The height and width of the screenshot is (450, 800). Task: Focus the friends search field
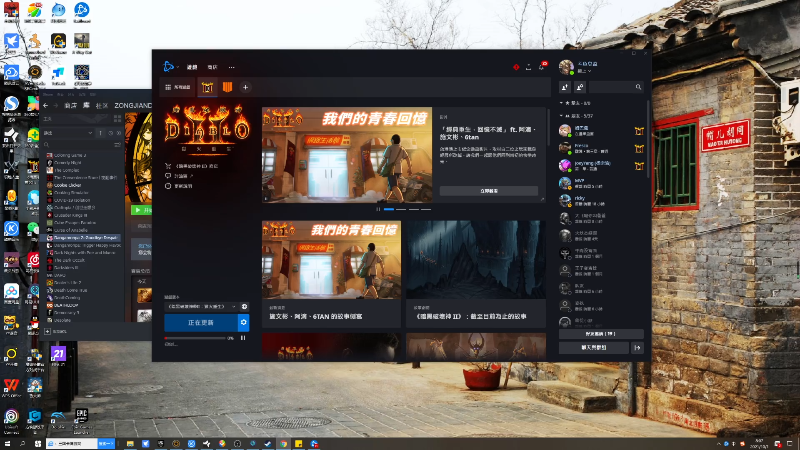(x=616, y=87)
